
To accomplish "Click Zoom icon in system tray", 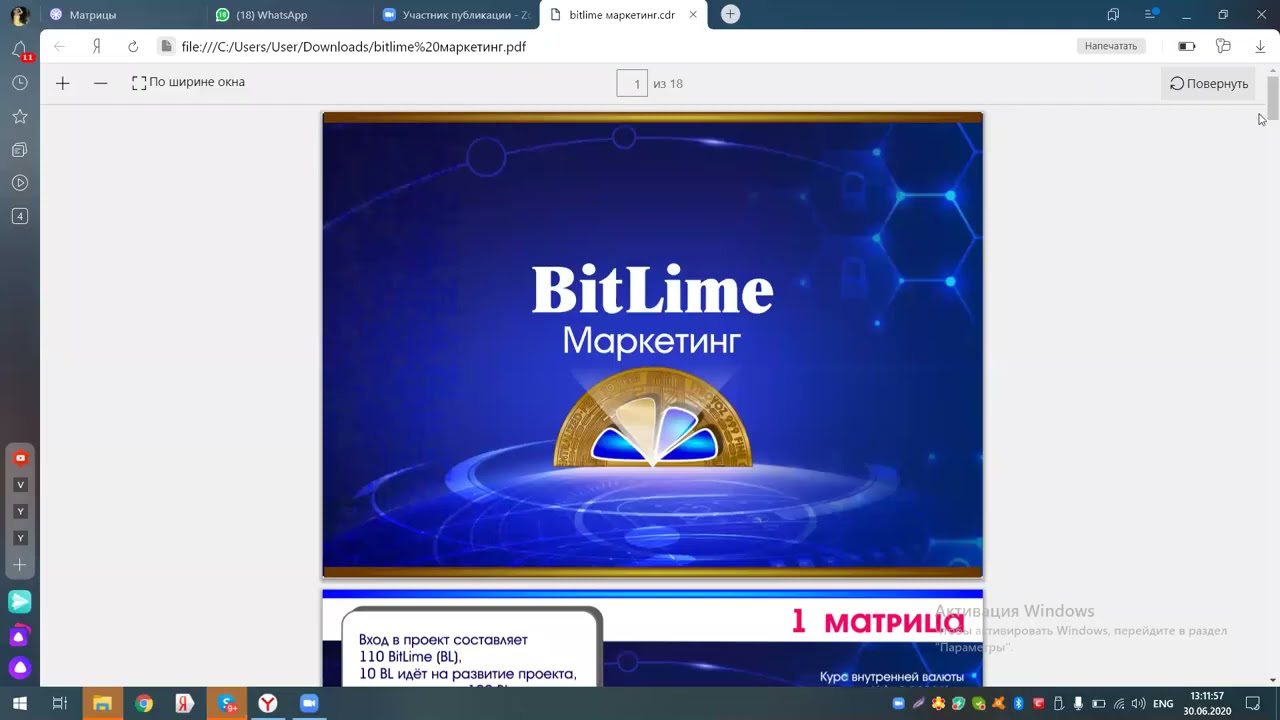I will [898, 704].
